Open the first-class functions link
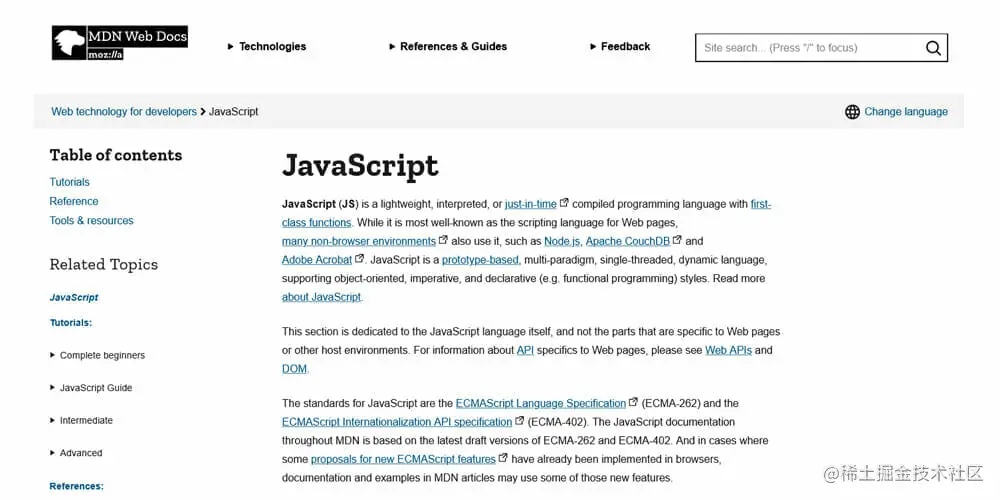Viewport: 1000px width, 500px height. point(317,223)
